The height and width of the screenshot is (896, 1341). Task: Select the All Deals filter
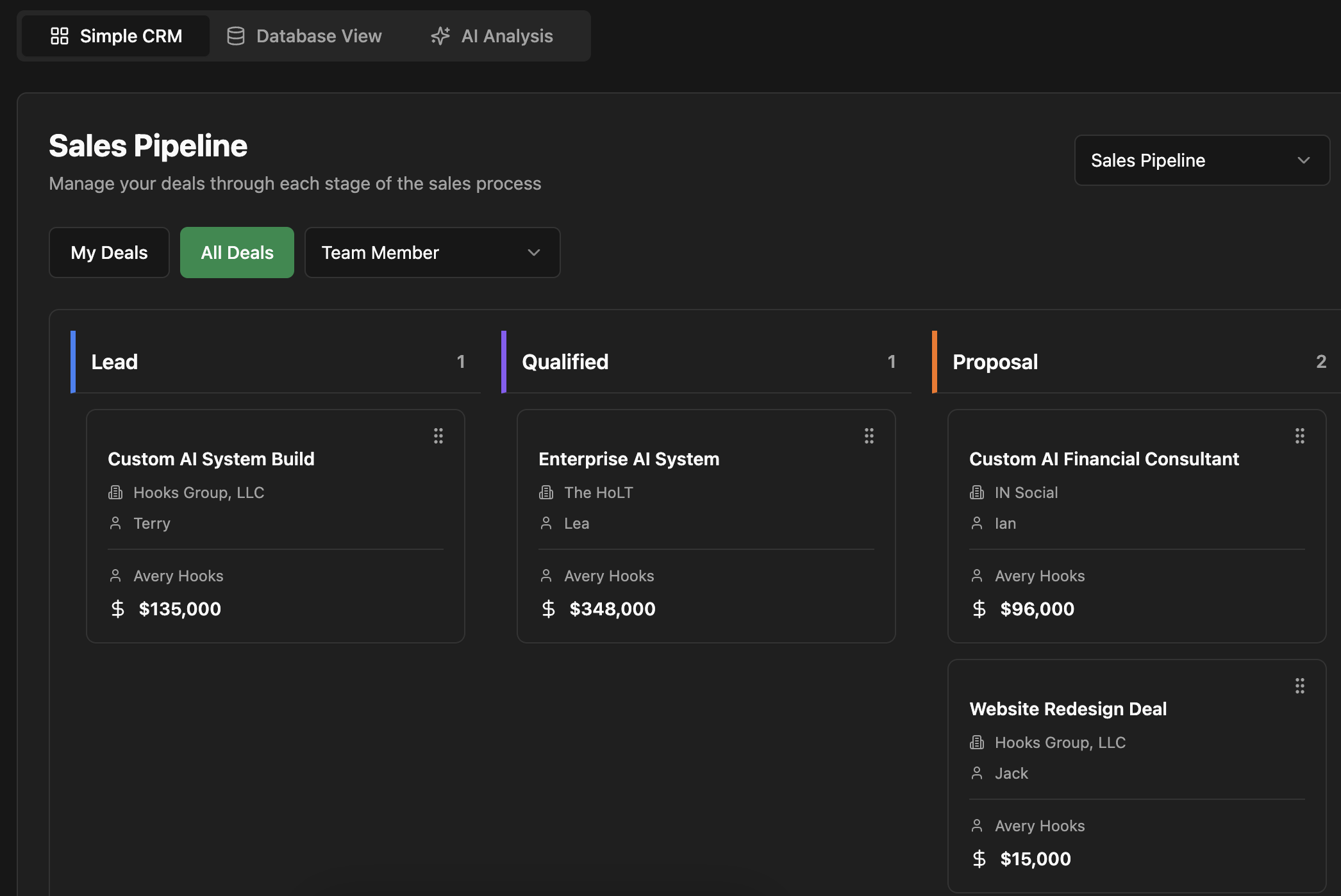pyautogui.click(x=237, y=253)
